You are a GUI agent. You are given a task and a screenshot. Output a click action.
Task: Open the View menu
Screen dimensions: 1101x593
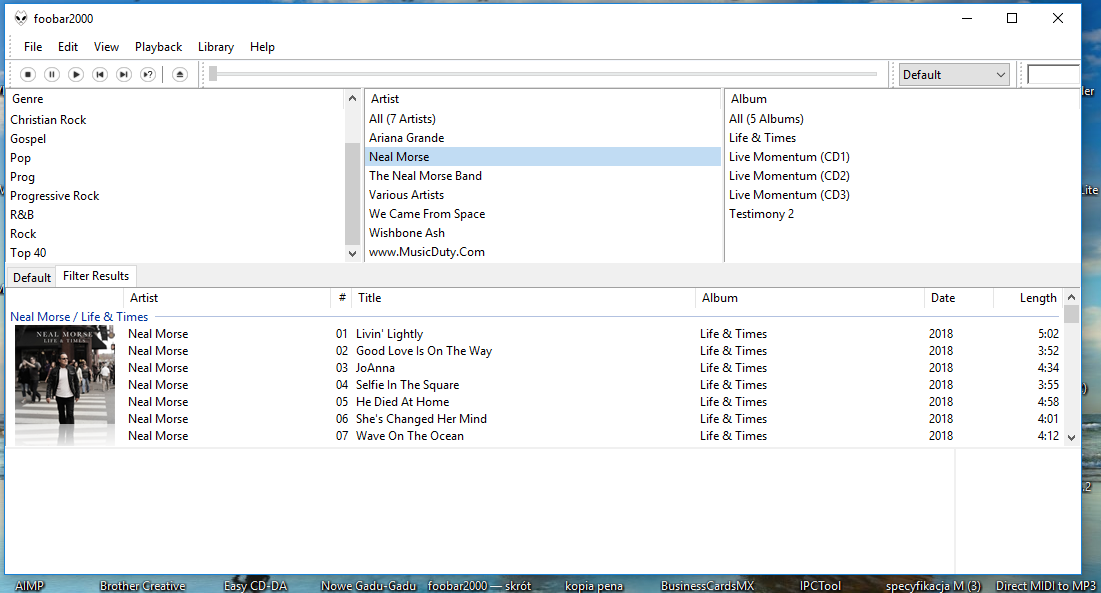106,47
